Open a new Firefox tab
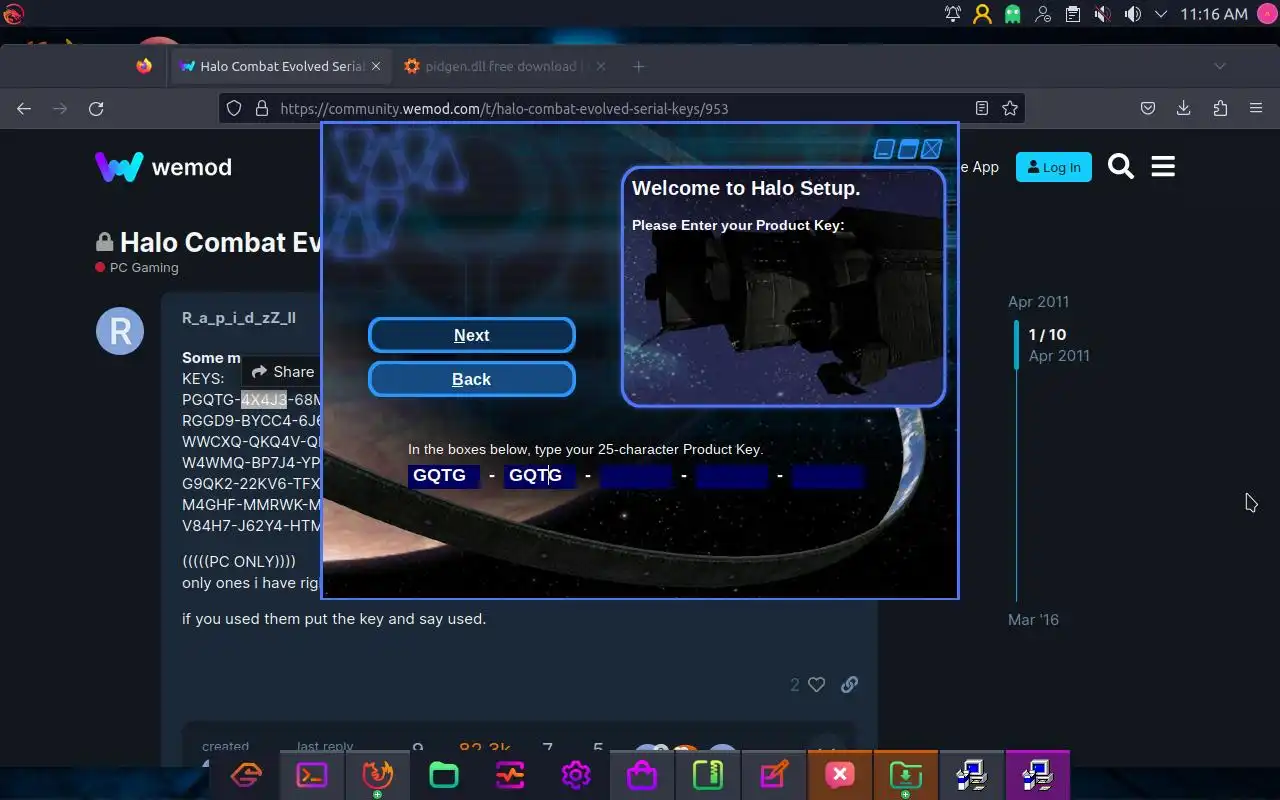The width and height of the screenshot is (1280, 800). 639,66
